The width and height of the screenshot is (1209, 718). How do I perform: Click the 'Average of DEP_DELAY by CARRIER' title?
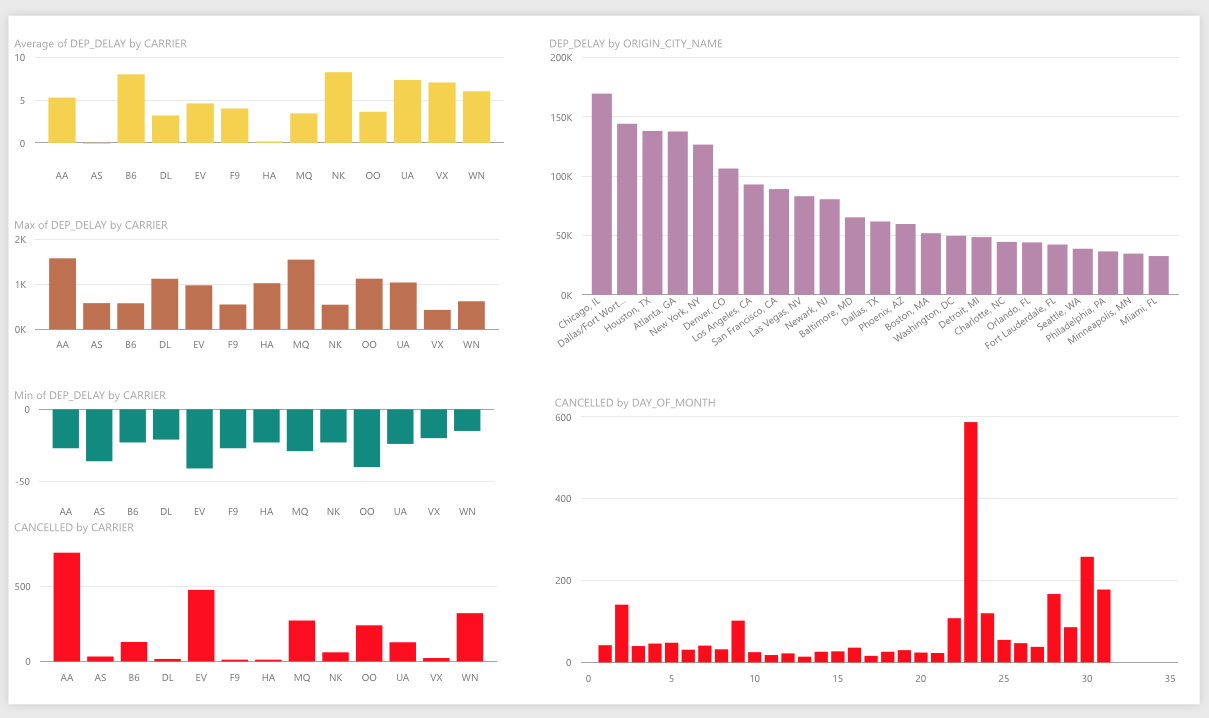click(100, 44)
